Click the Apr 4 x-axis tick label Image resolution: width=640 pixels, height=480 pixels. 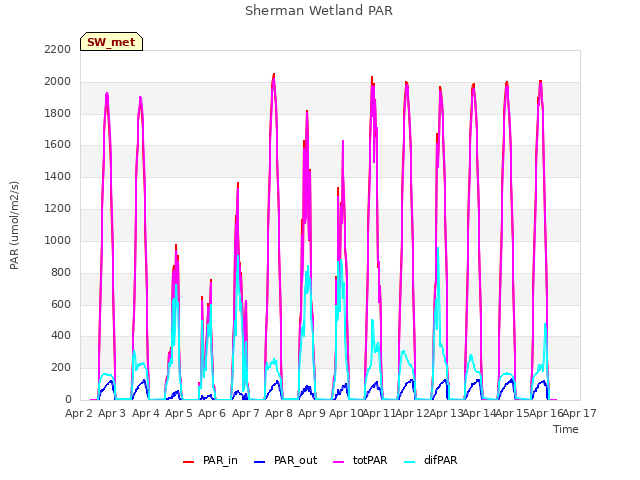coord(146,413)
